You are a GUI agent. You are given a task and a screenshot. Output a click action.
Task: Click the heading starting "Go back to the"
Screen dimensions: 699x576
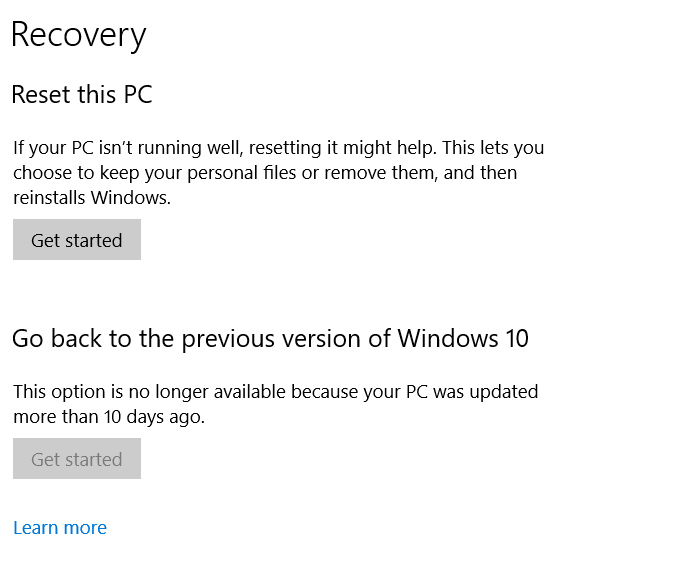coord(270,338)
